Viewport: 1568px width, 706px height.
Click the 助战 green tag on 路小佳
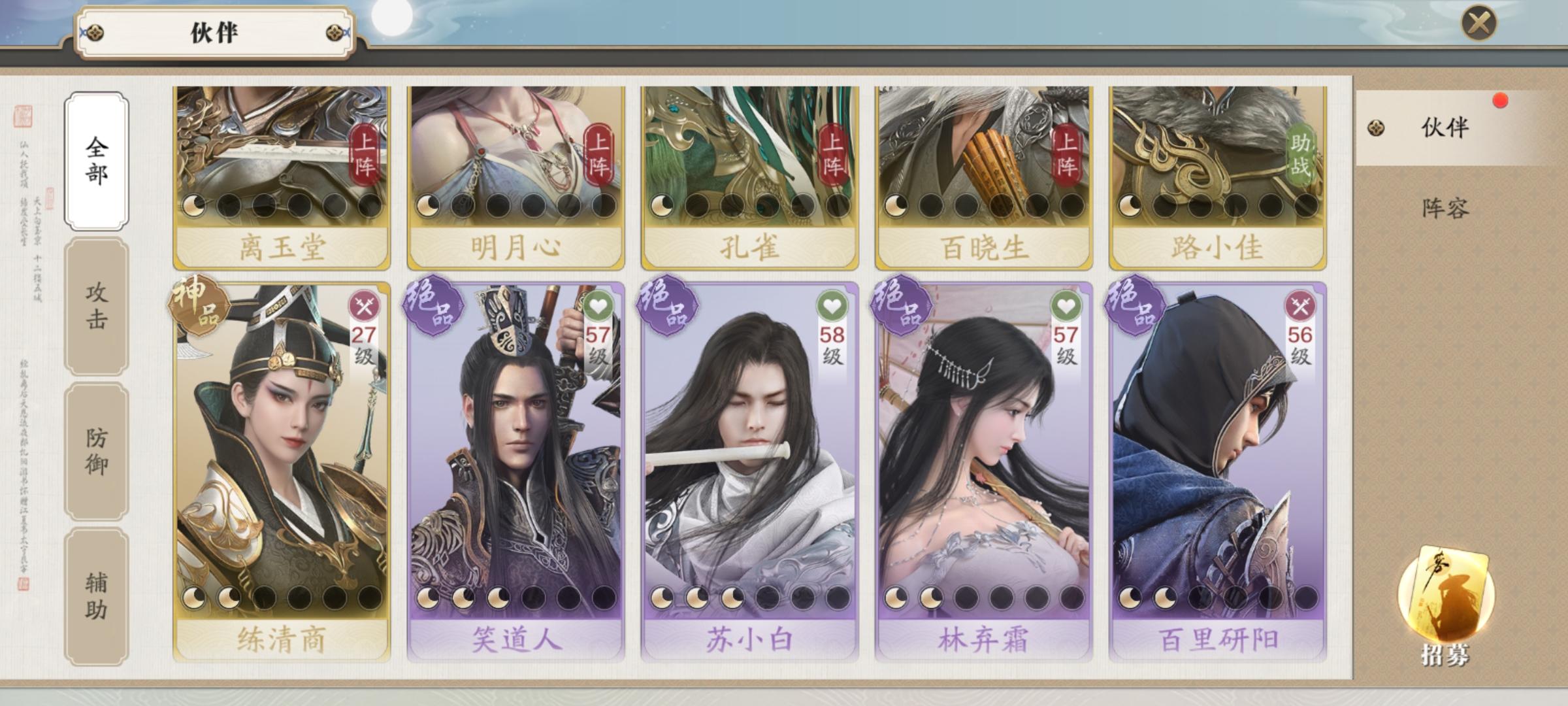(x=1300, y=155)
